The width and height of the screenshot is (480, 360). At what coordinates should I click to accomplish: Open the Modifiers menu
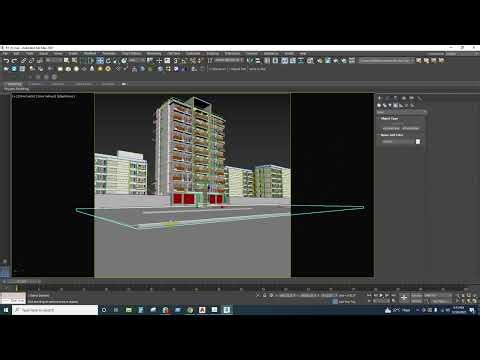click(x=90, y=54)
